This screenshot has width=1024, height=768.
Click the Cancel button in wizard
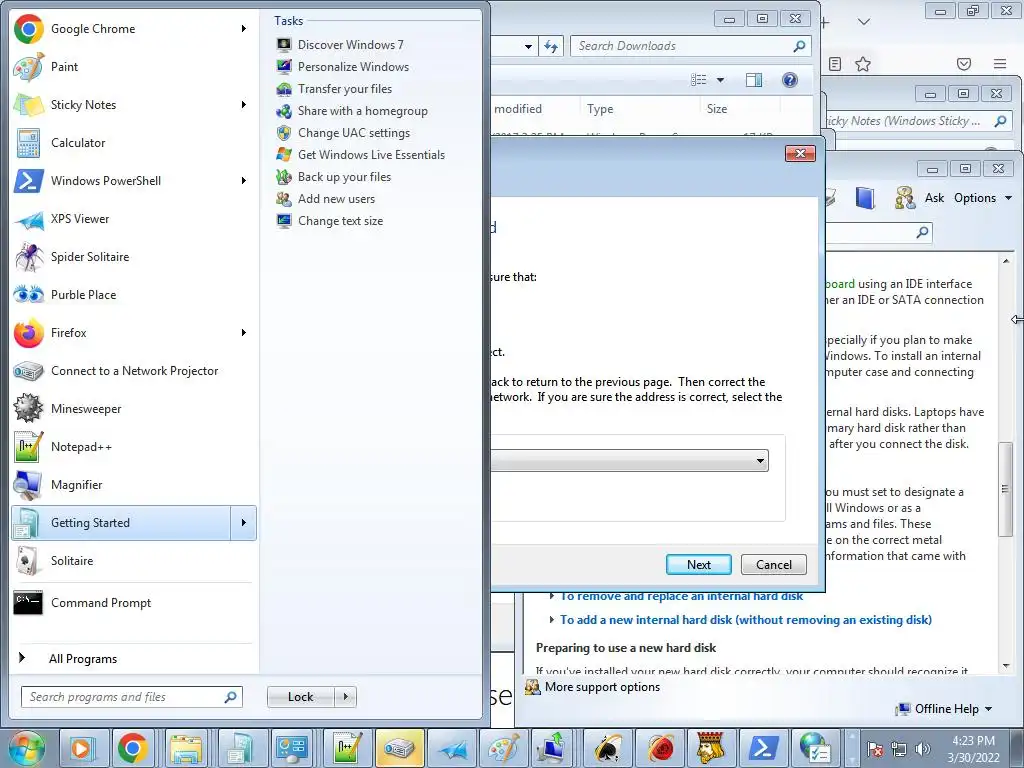pyautogui.click(x=774, y=564)
